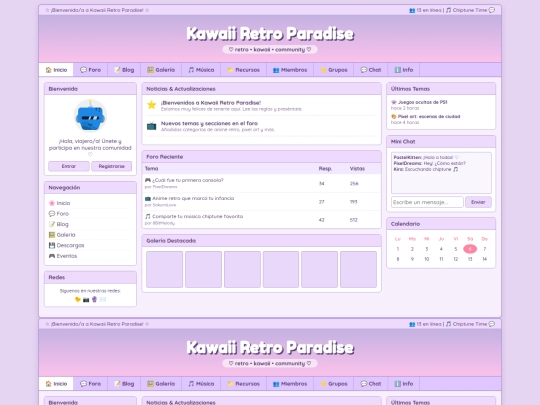
Task: Click the star icon beside the Bienvenidos news item
Action: pyautogui.click(x=152, y=105)
